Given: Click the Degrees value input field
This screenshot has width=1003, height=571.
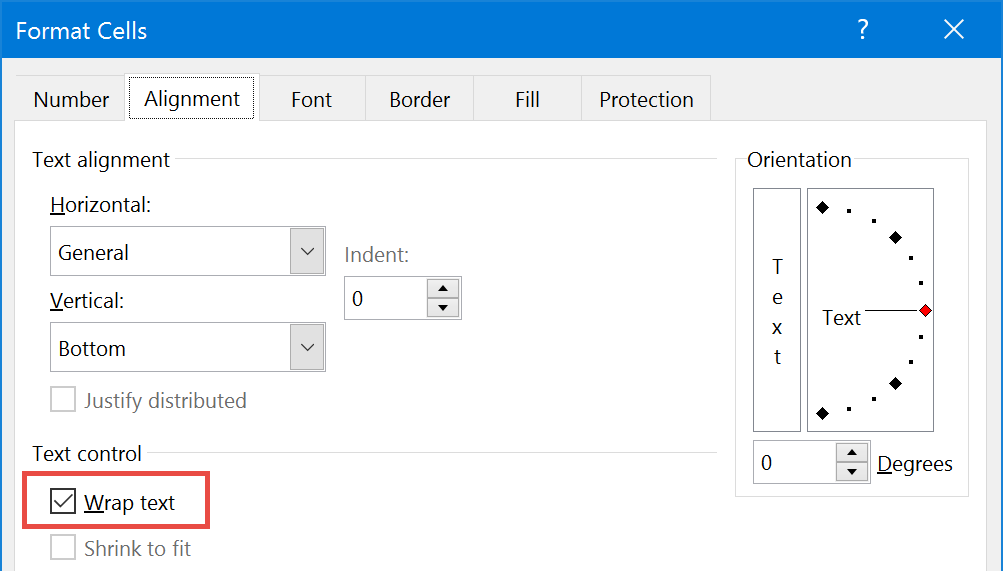Looking at the screenshot, I should (x=794, y=462).
